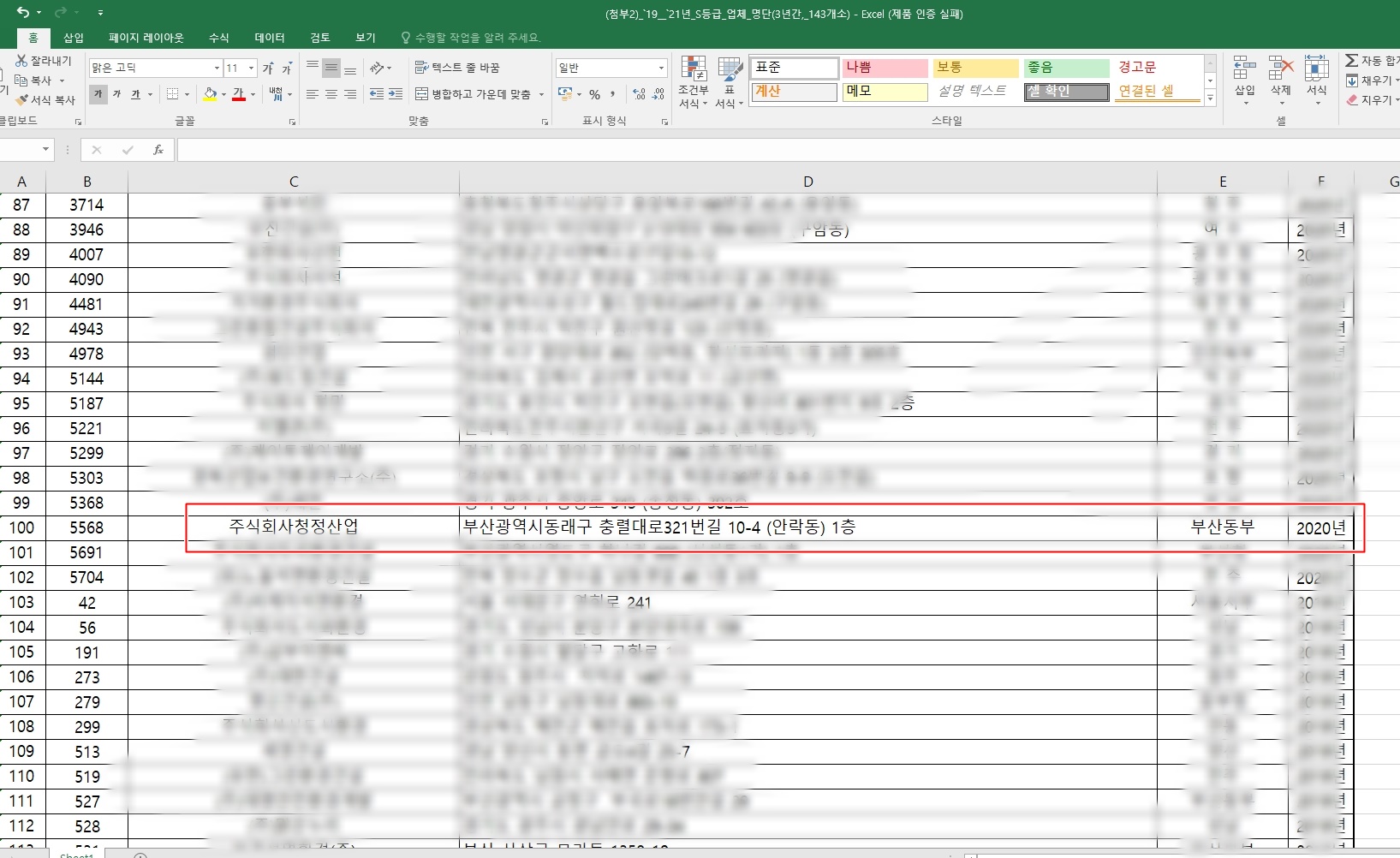Select cell containing 주식회사청정산업
This screenshot has width=1400, height=858.
(x=293, y=527)
